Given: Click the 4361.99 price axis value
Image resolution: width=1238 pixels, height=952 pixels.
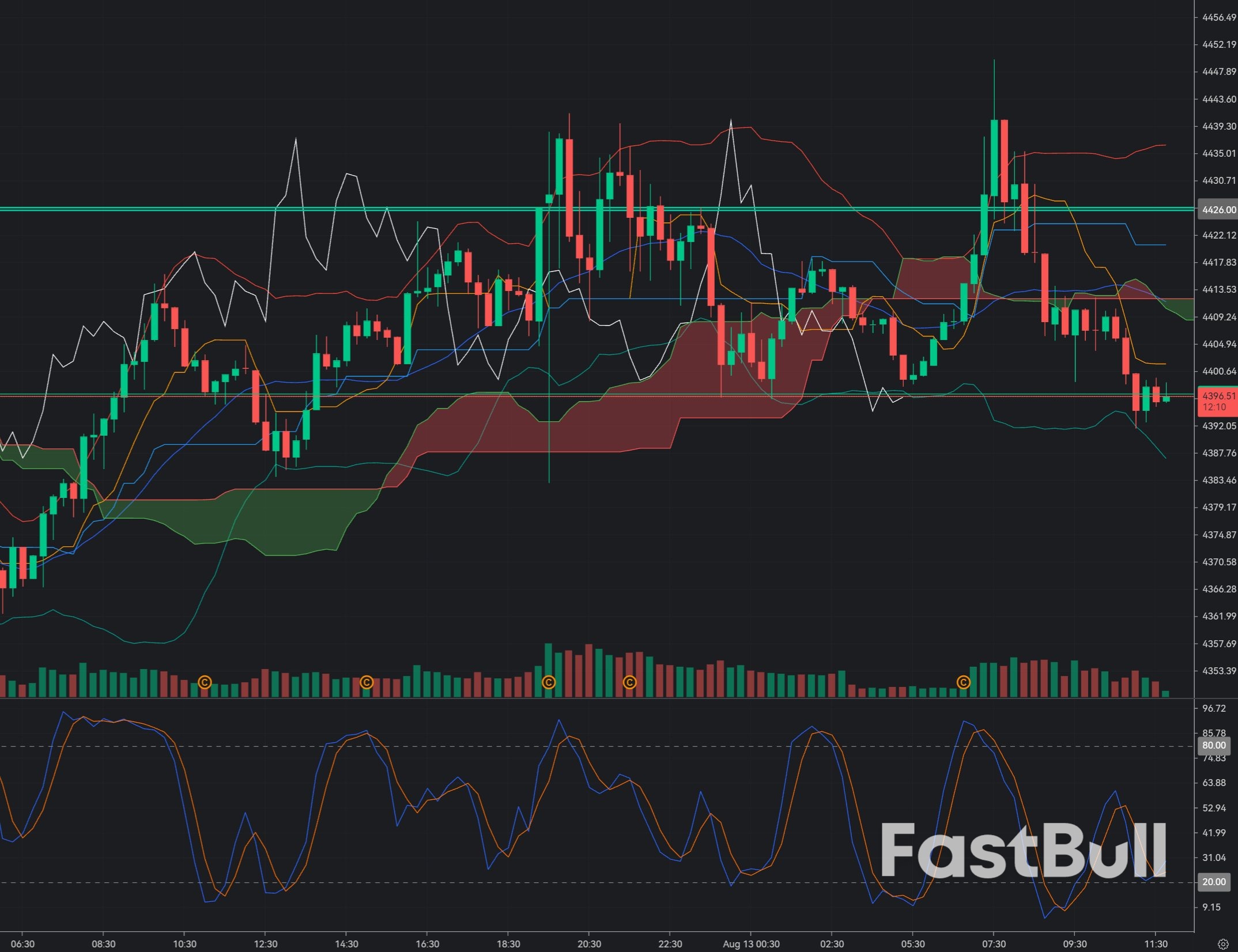Looking at the screenshot, I should [1219, 616].
